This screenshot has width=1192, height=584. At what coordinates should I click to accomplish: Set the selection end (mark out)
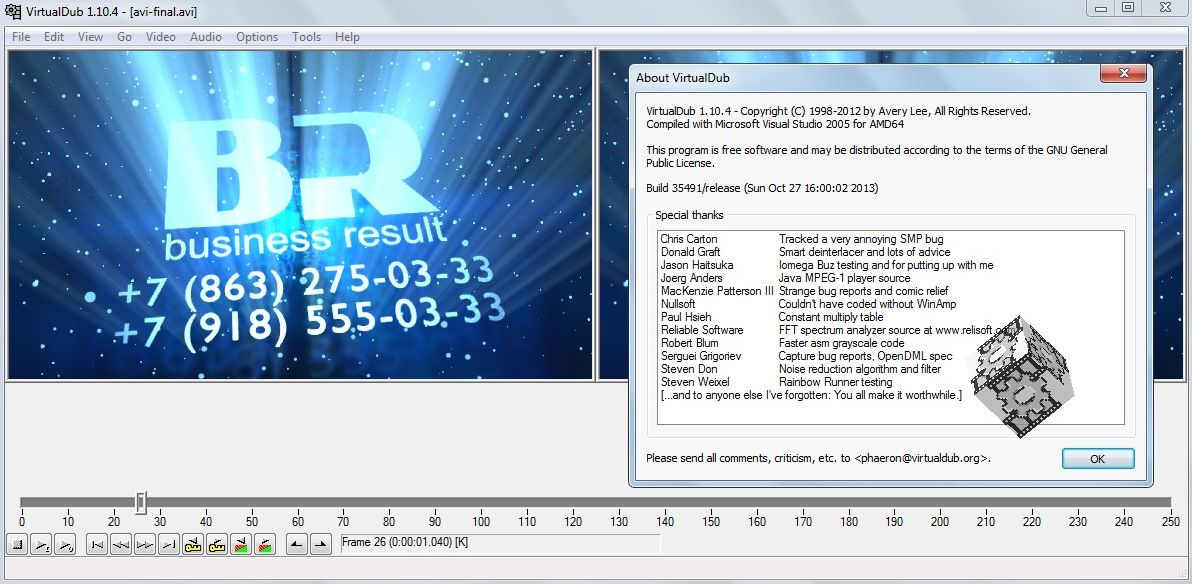[322, 544]
